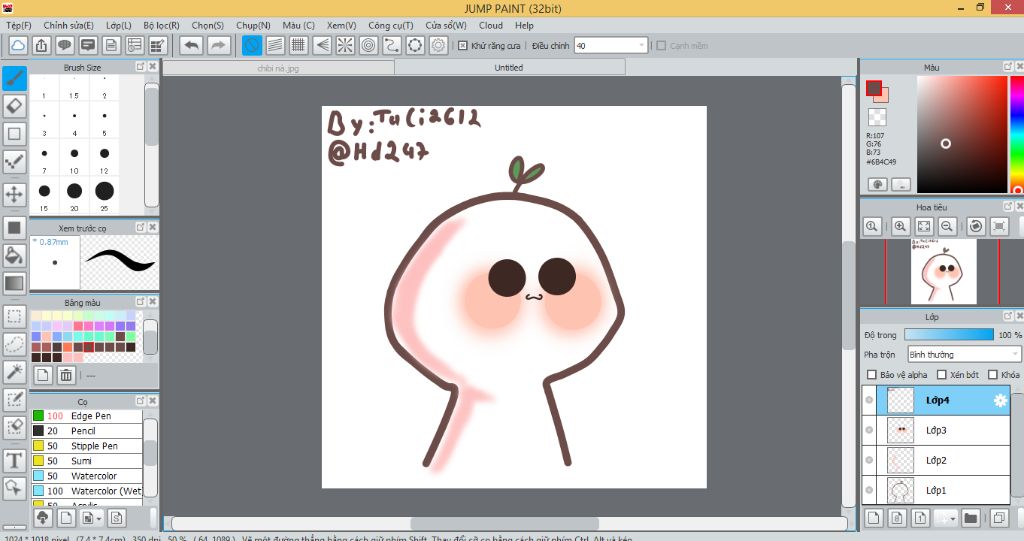Select the Move tool
Viewport: 1024px width, 541px height.
pyautogui.click(x=14, y=194)
